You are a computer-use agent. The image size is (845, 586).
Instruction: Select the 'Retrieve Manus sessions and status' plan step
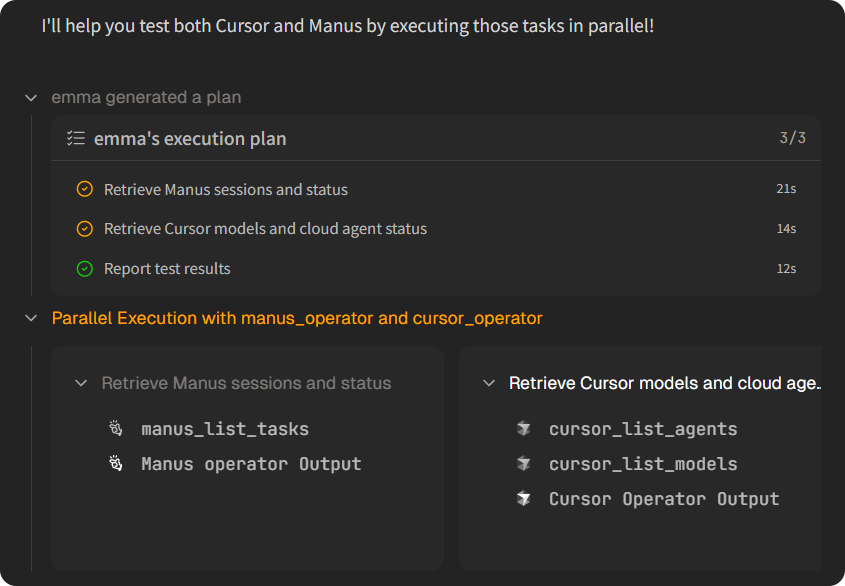click(436, 189)
